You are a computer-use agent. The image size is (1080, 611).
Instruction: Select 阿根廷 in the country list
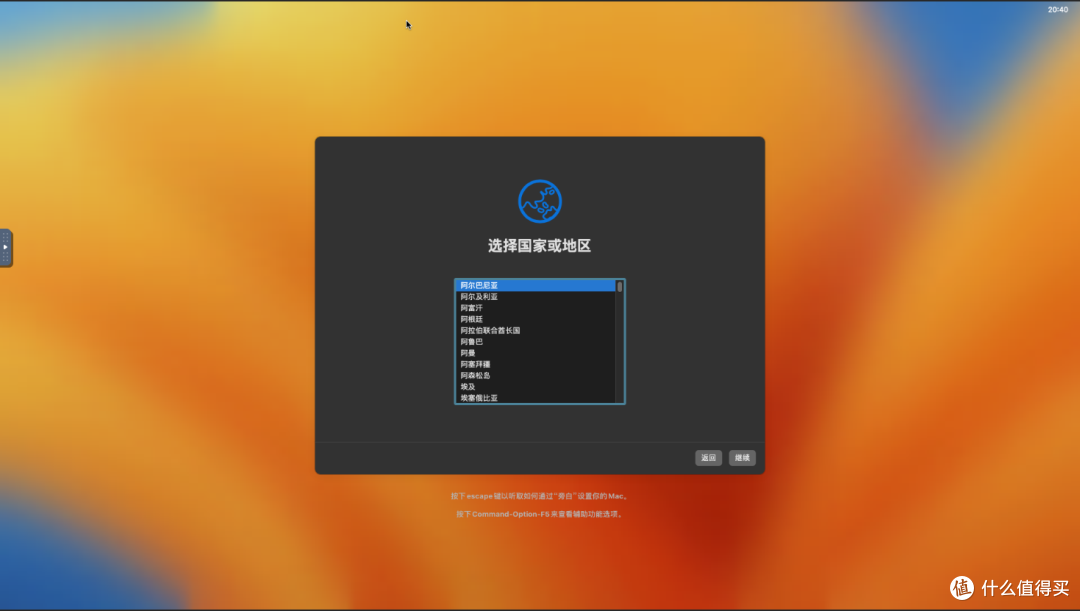(x=520, y=318)
